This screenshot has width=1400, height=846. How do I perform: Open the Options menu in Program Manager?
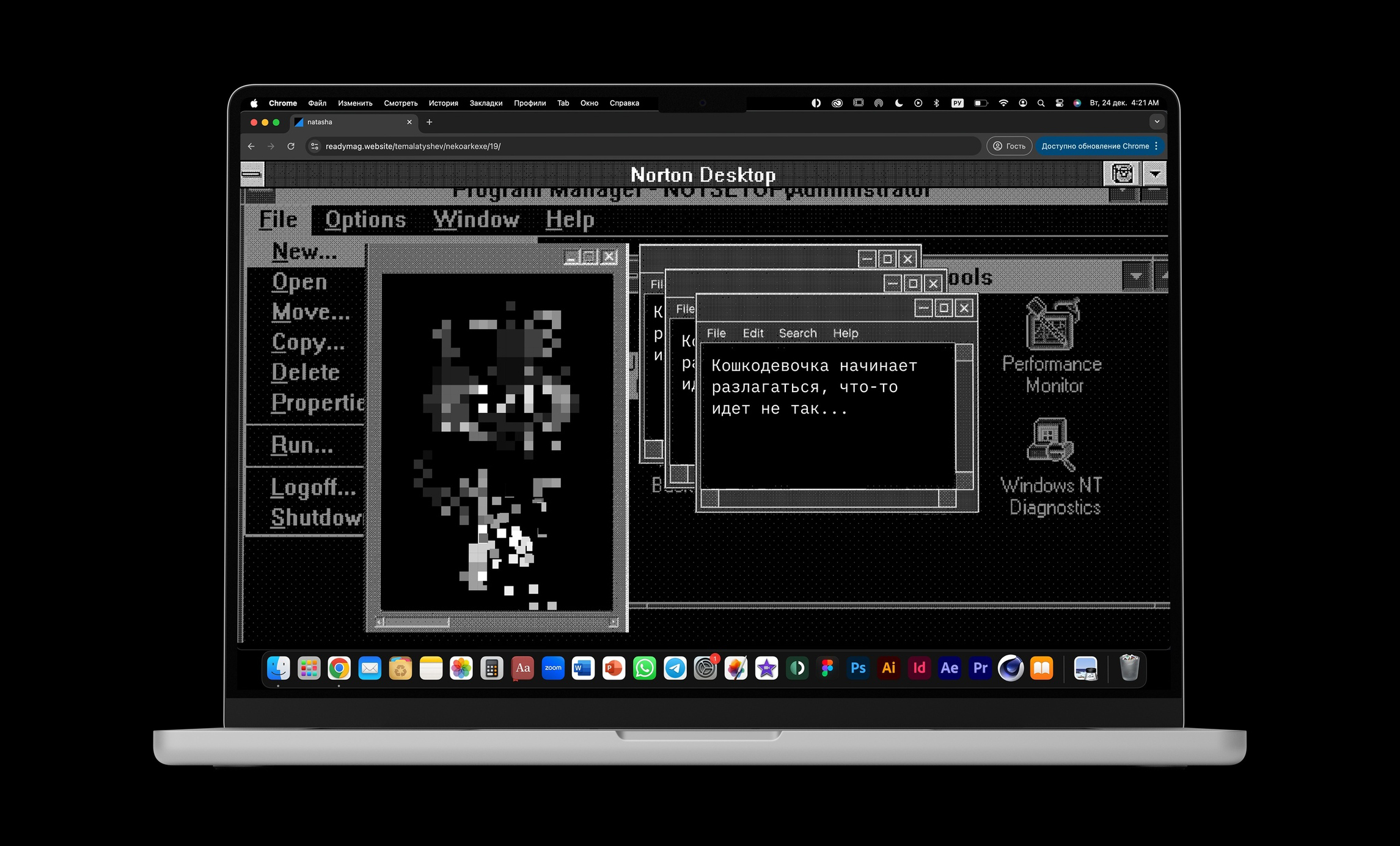click(365, 220)
